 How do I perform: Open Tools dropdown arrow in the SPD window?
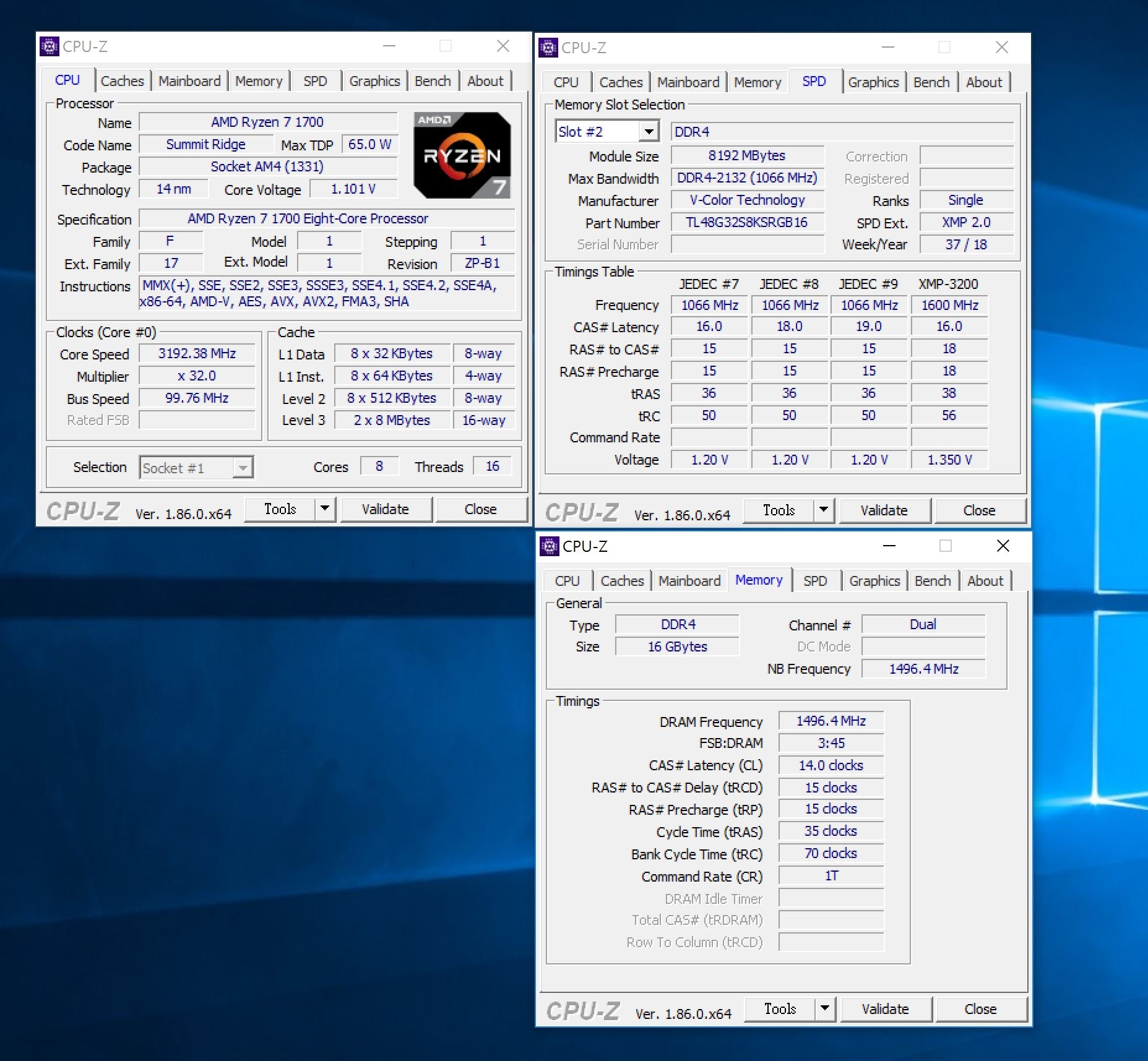pos(824,510)
